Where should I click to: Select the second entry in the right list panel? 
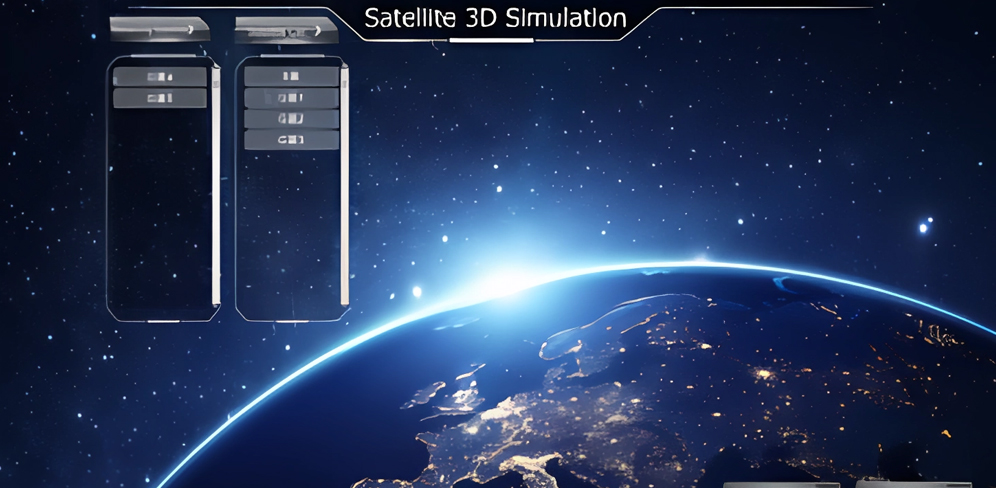coord(292,98)
